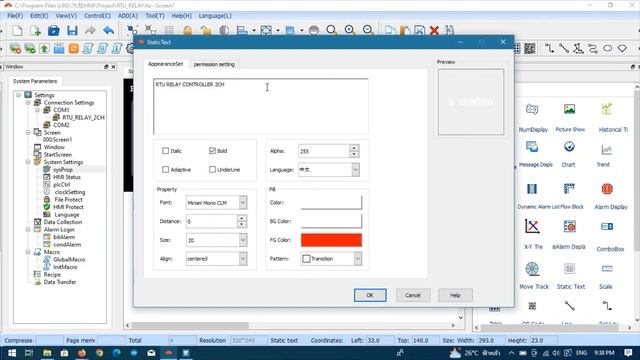This screenshot has height=360, width=640.
Task: Select the System Parameters tab
Action: point(35,81)
